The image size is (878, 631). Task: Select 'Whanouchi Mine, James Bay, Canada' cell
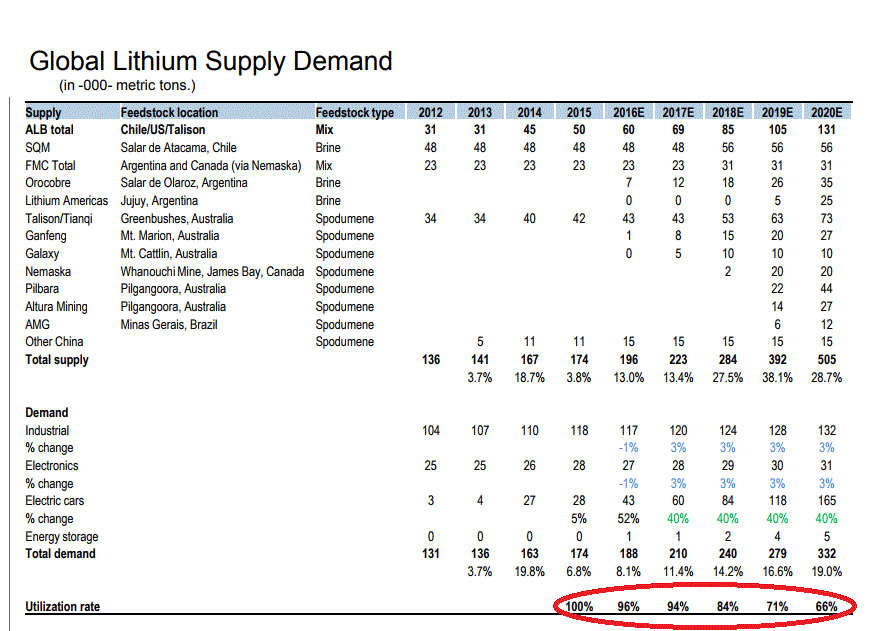pyautogui.click(x=212, y=272)
